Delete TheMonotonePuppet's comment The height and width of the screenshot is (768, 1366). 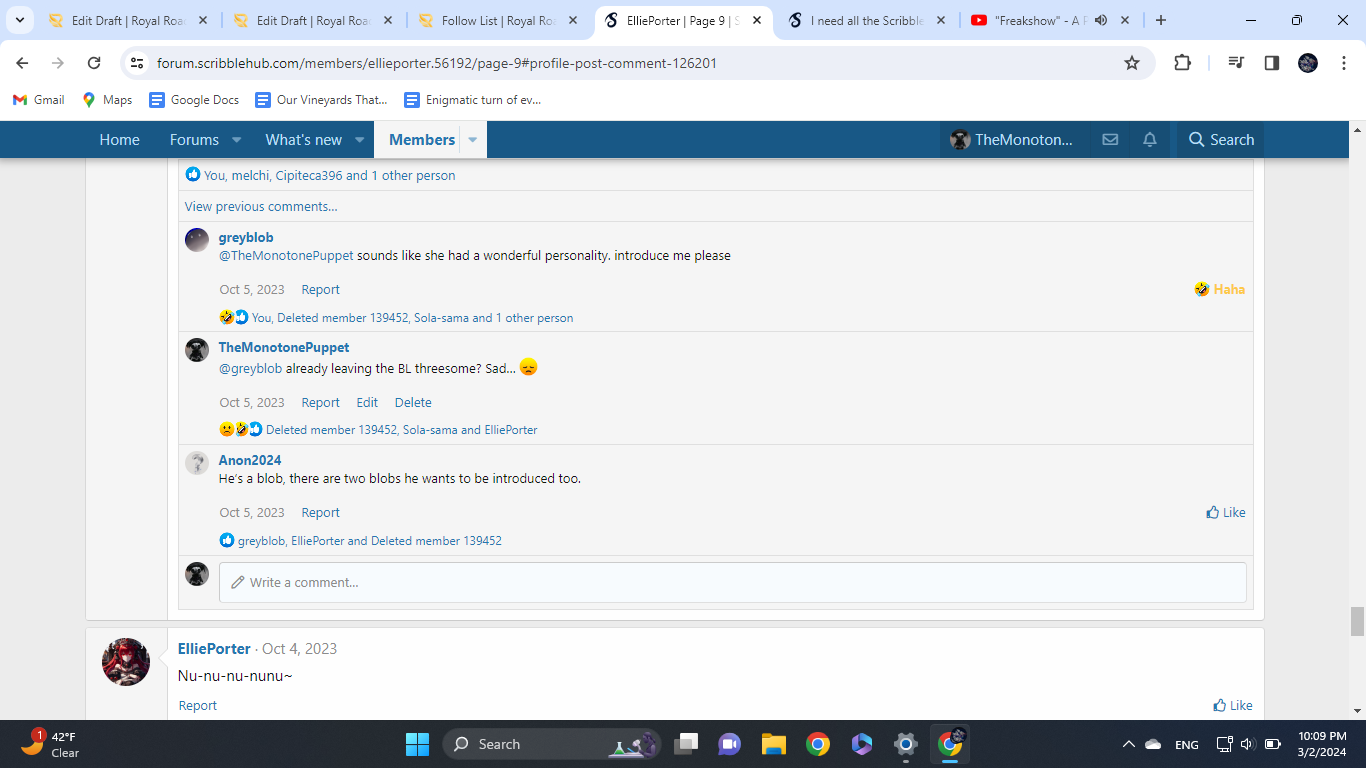[412, 402]
